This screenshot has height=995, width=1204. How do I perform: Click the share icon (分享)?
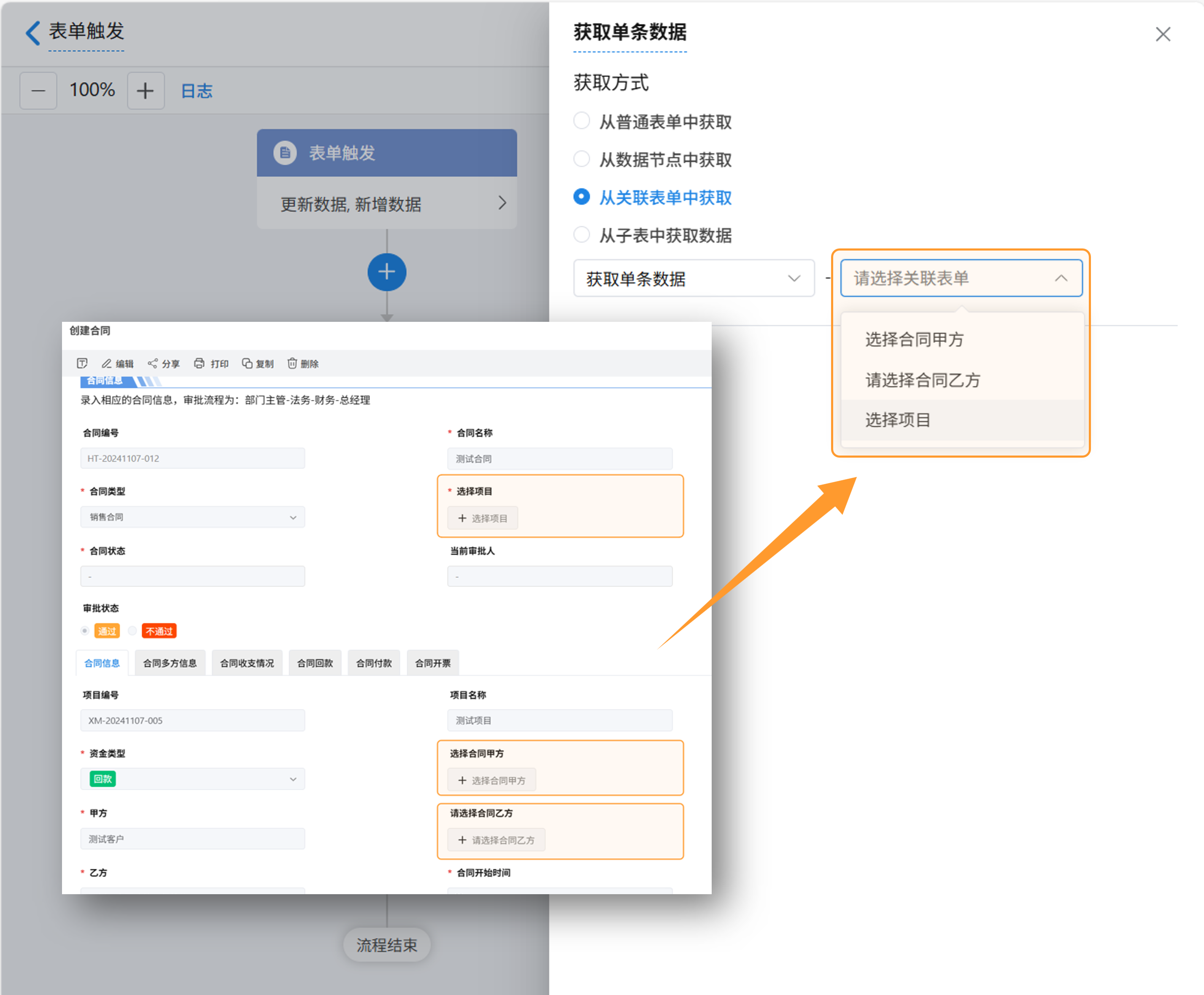[153, 364]
